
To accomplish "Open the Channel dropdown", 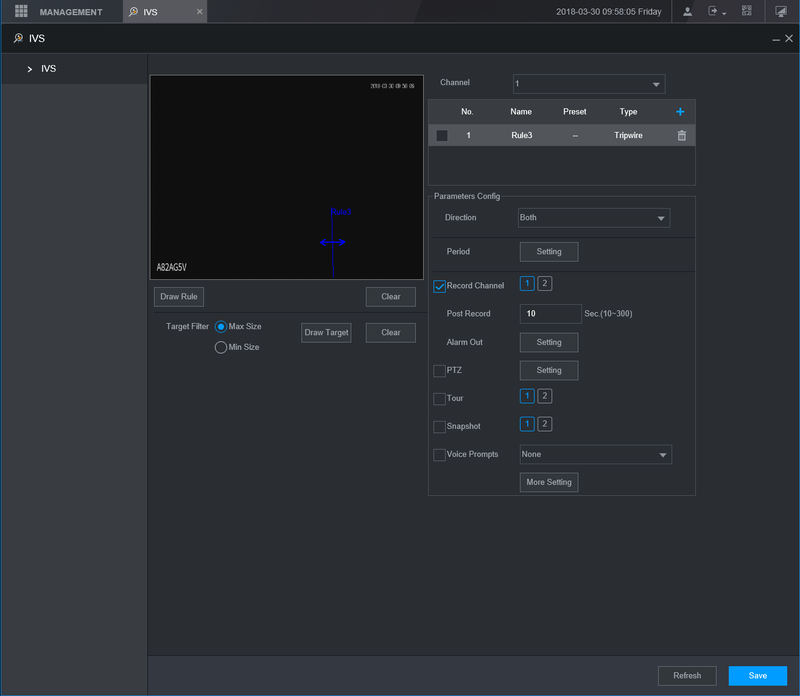I will pos(588,84).
